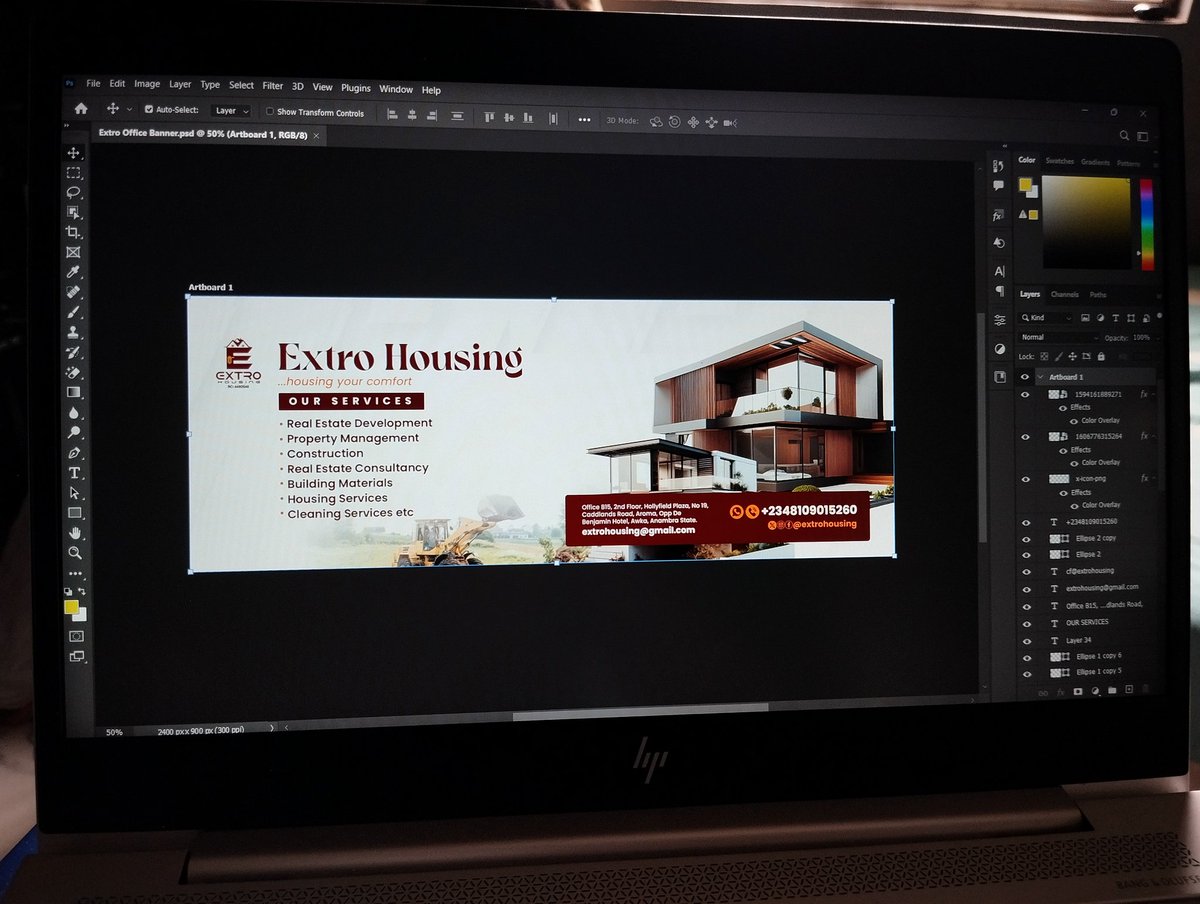Select the Object Selection tool
The width and height of the screenshot is (1200, 904).
tap(74, 212)
